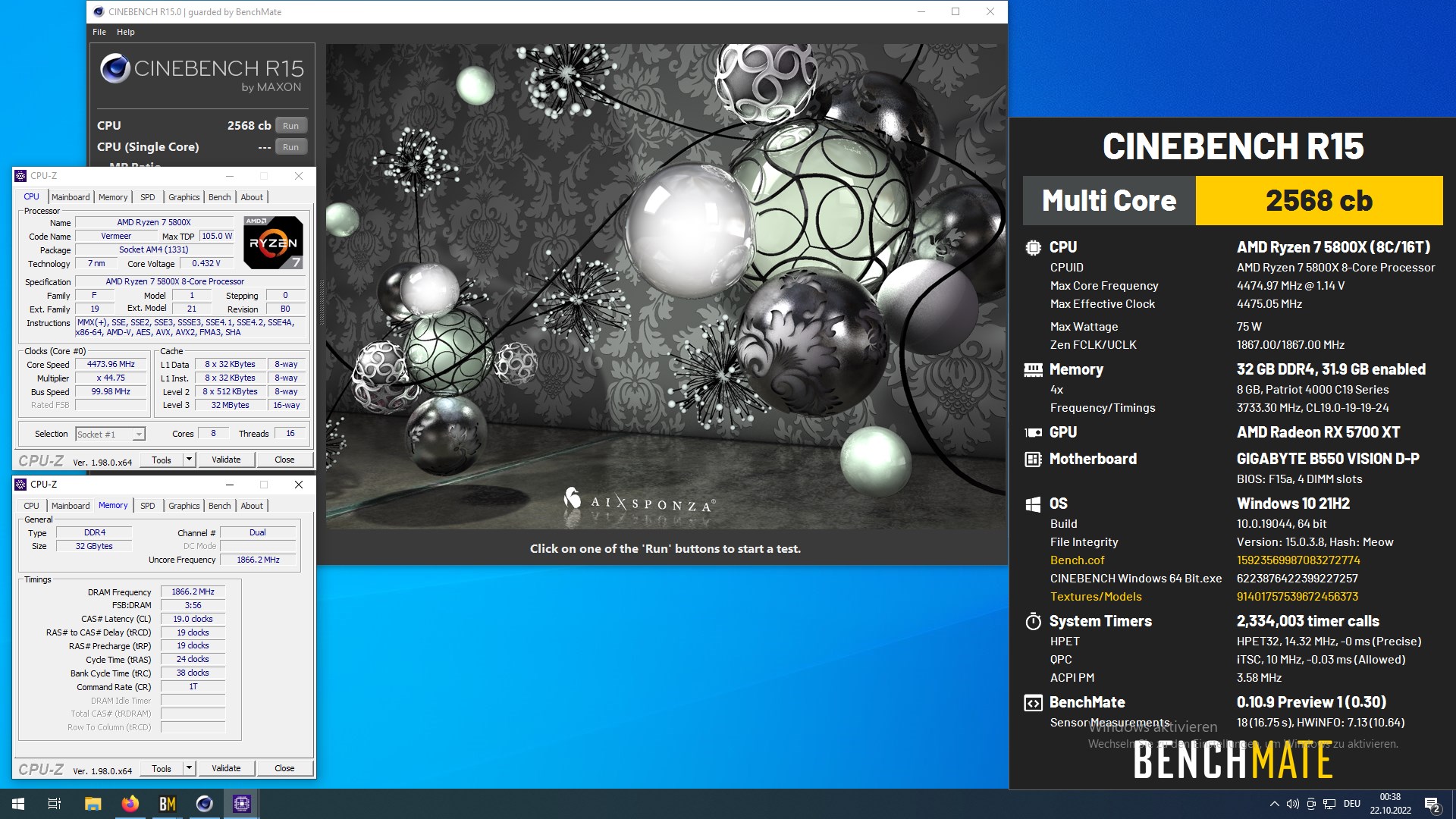Image resolution: width=1456 pixels, height=819 pixels.
Task: Run the CPU Single Core test
Action: (291, 147)
